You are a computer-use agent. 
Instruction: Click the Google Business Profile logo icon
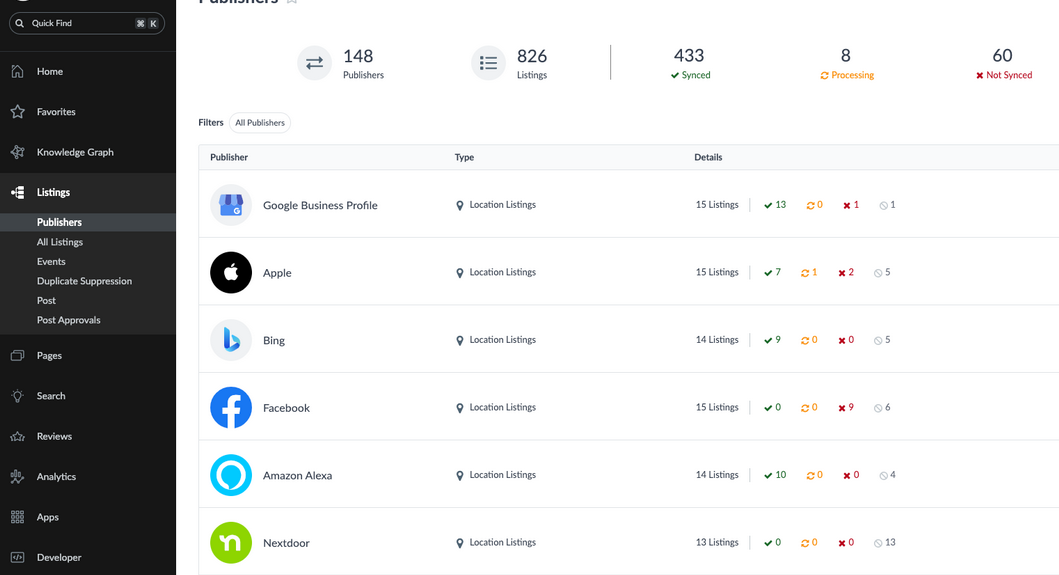pos(231,205)
